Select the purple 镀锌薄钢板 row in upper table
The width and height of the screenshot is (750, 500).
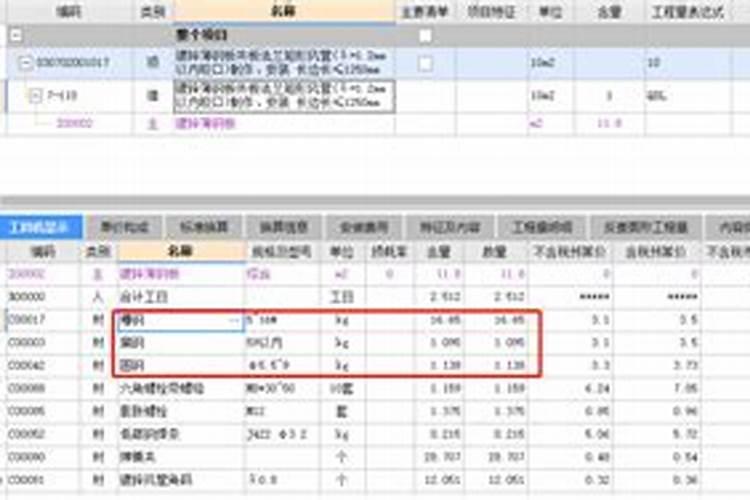coord(284,124)
